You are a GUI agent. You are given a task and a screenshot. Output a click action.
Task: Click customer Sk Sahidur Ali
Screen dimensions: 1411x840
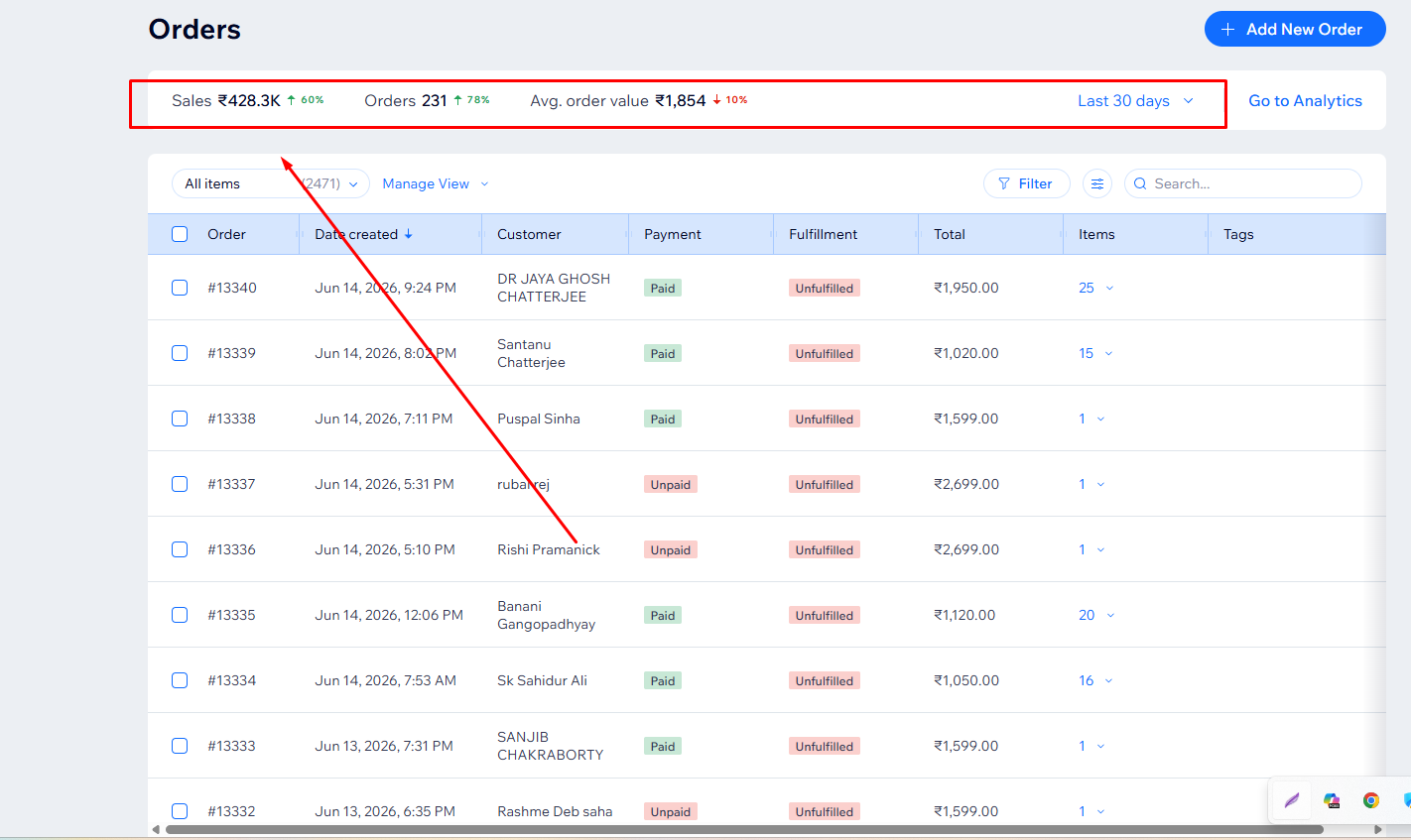click(543, 680)
